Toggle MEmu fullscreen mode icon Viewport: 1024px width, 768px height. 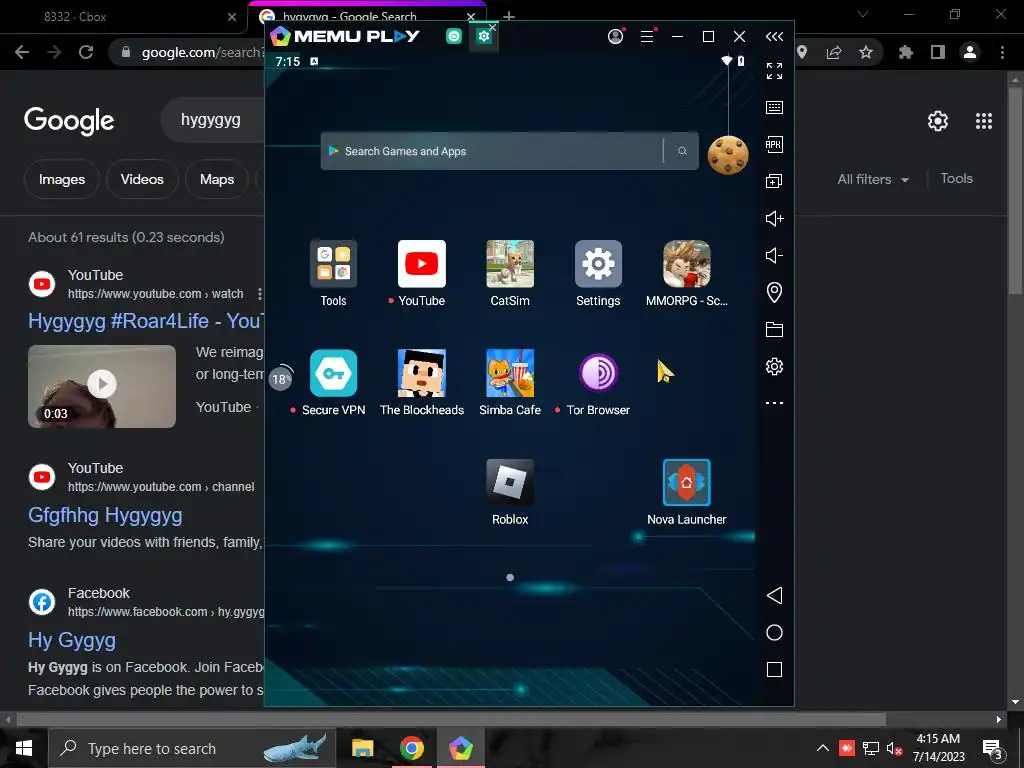(775, 71)
